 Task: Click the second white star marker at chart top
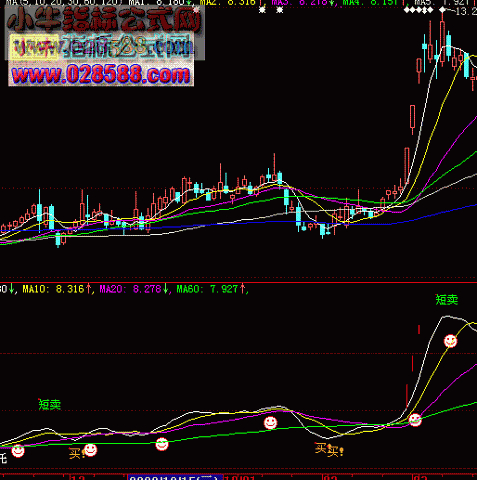click(280, 10)
